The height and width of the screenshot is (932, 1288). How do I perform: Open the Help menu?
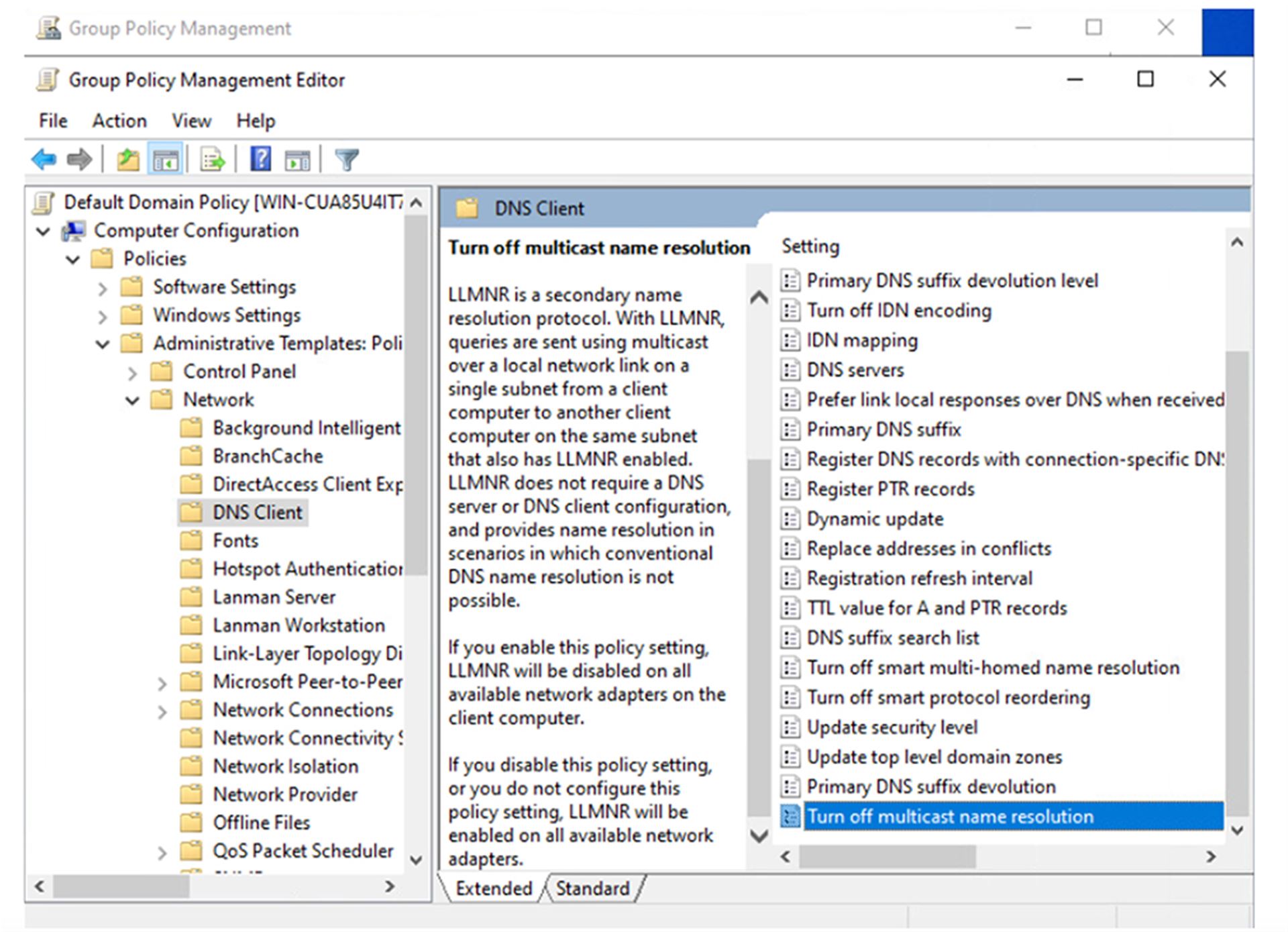click(256, 121)
